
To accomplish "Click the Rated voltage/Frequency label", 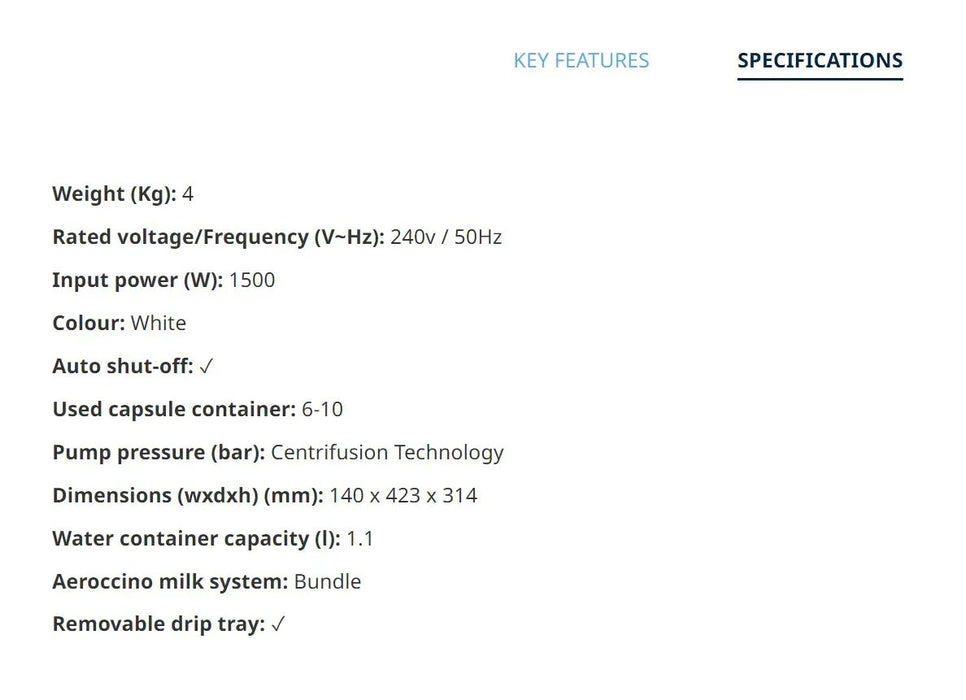I will tap(217, 237).
